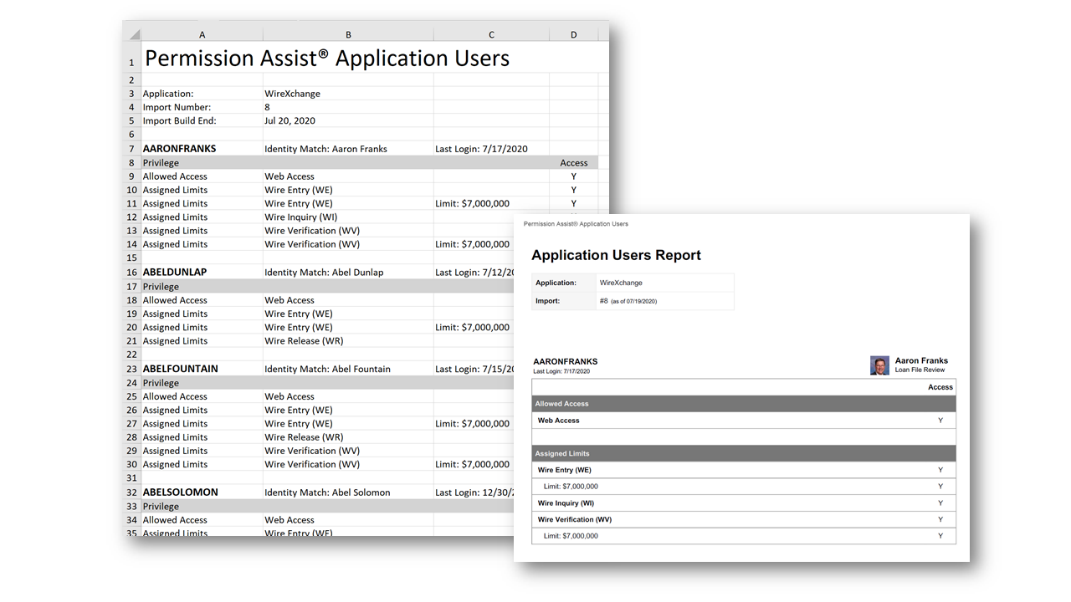
Task: Click 'Wire Entry (WE)' row in the report
Action: (744, 470)
